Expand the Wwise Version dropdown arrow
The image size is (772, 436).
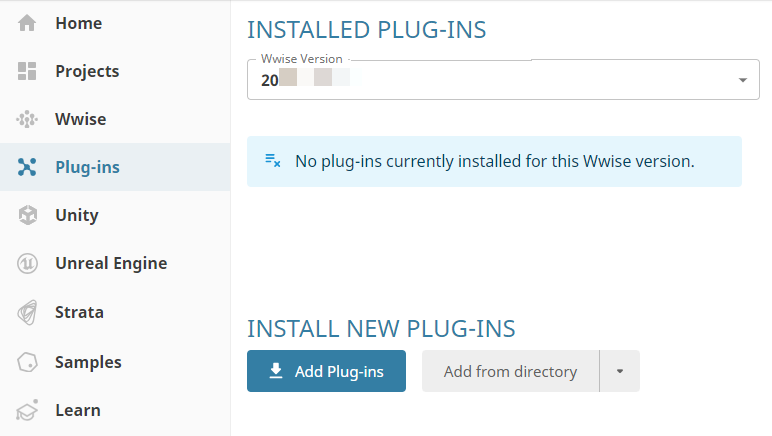pos(742,80)
